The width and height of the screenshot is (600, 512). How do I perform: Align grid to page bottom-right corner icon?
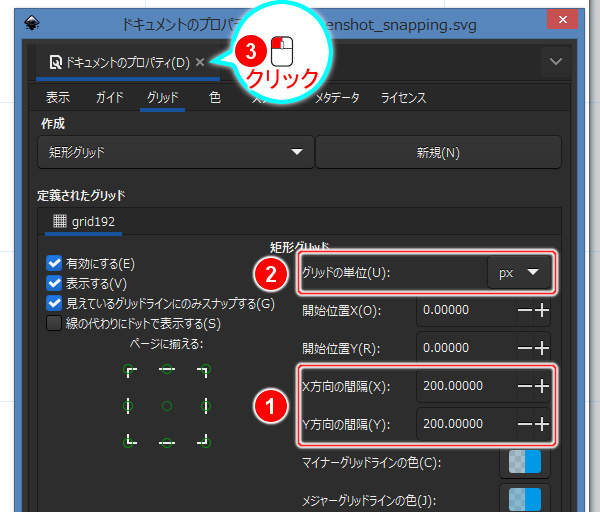click(204, 441)
